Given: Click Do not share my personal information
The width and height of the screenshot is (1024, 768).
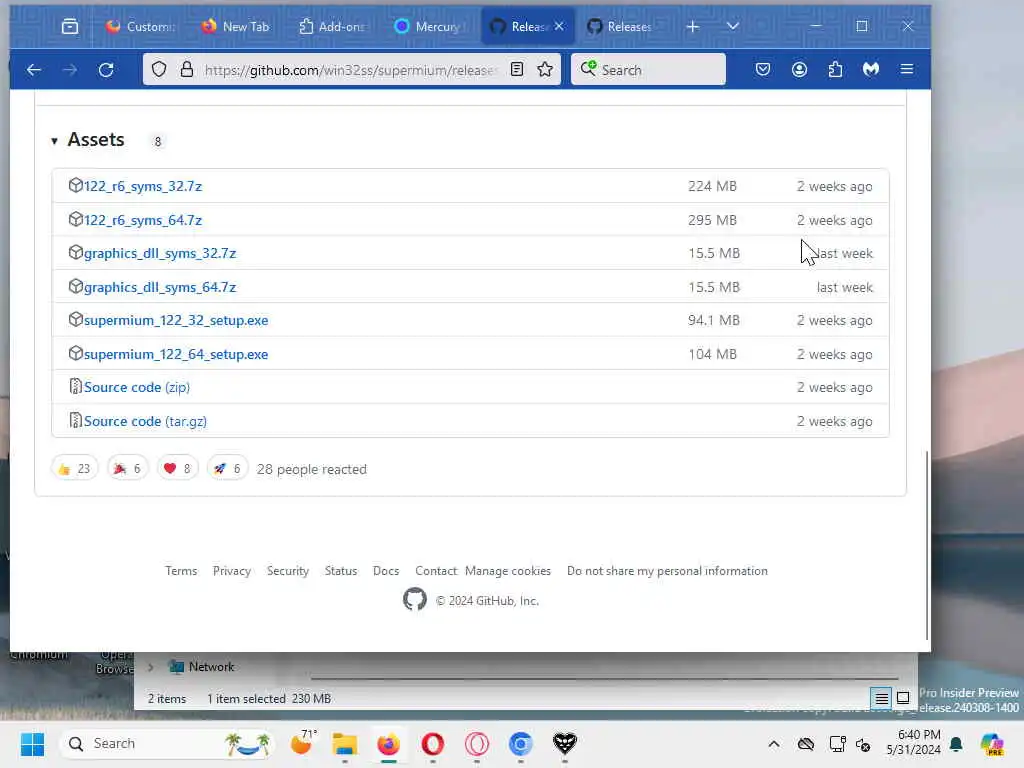Looking at the screenshot, I should (667, 571).
